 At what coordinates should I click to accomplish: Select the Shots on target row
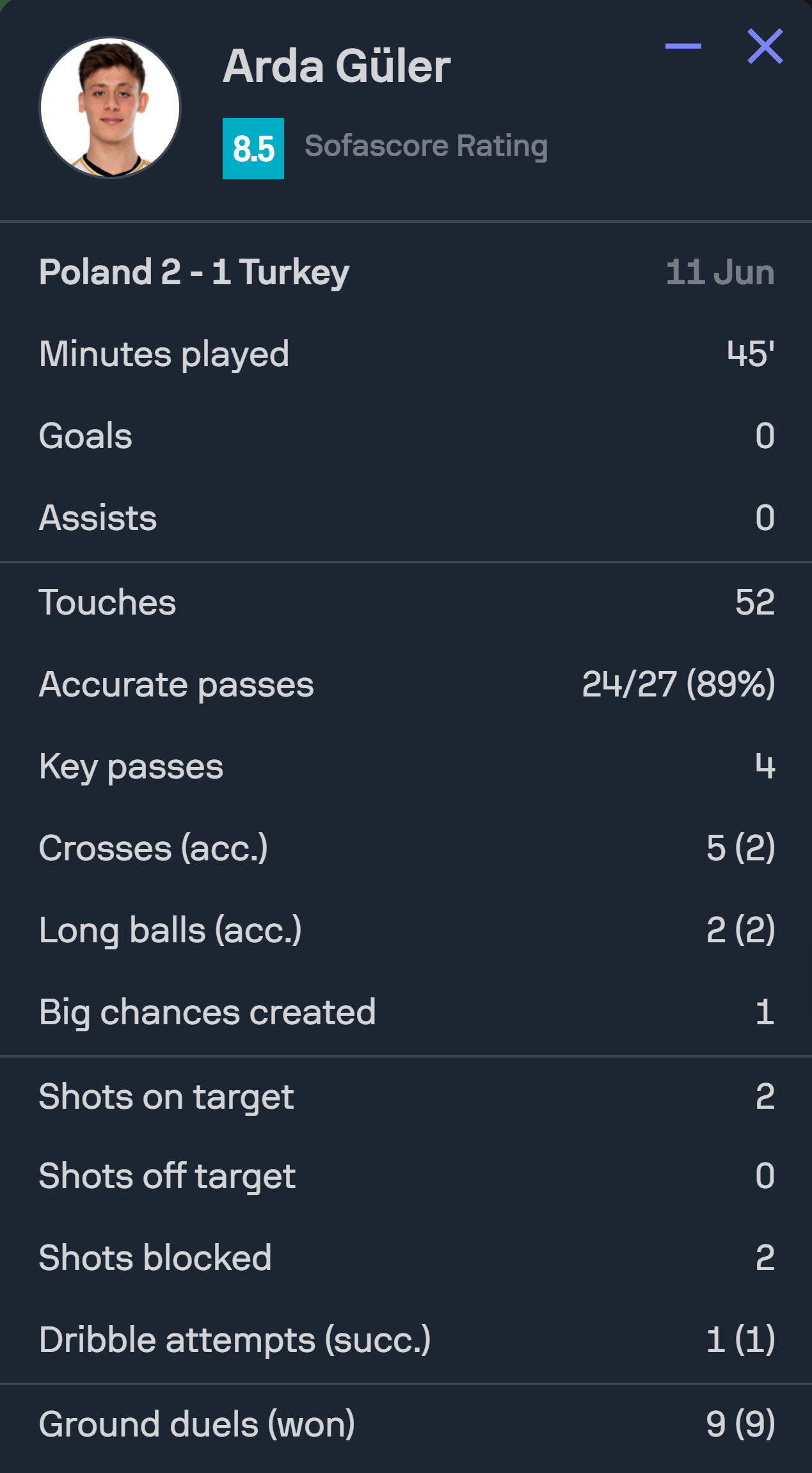tap(406, 1097)
